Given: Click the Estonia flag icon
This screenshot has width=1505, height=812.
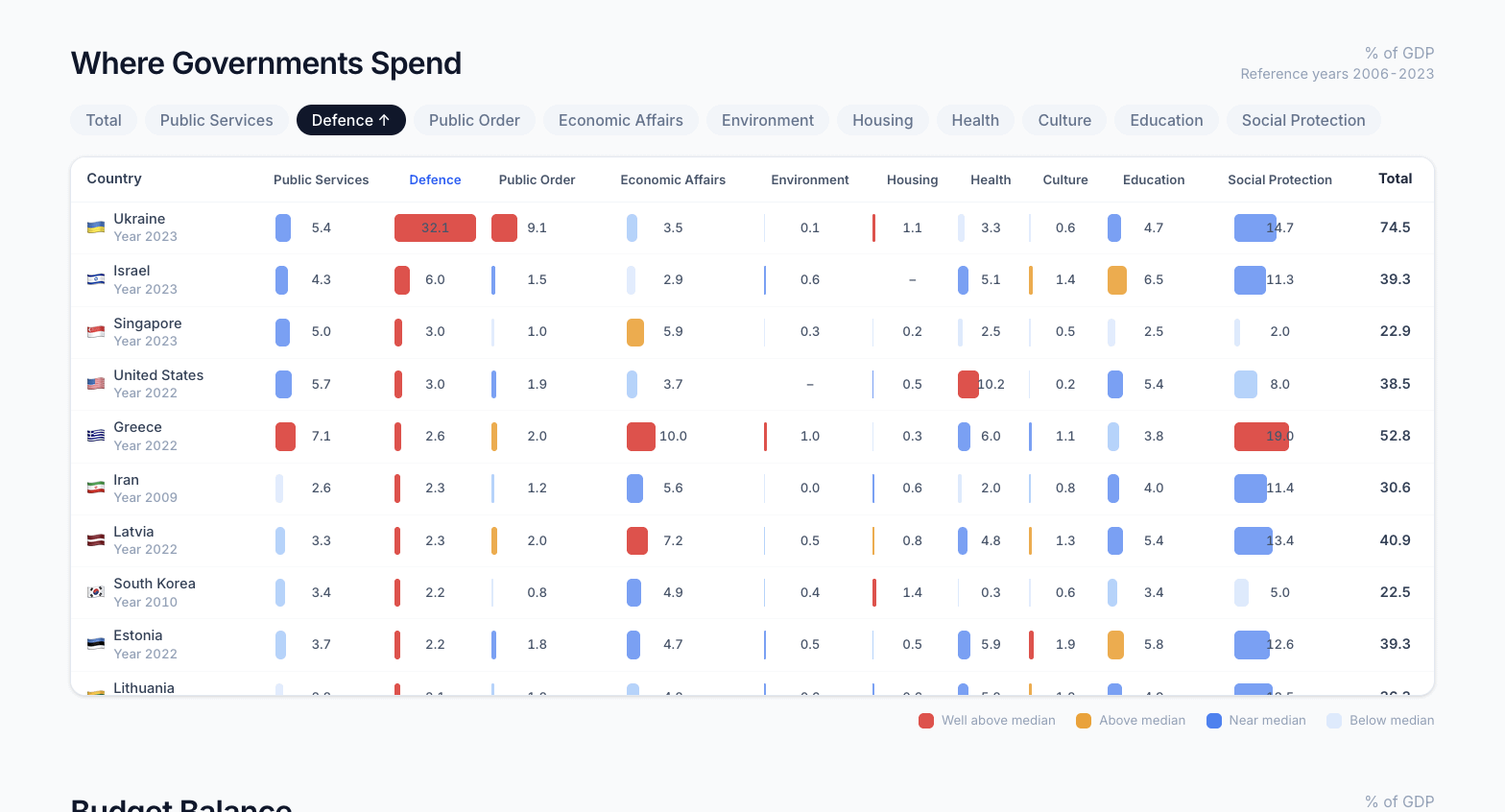Looking at the screenshot, I should coord(96,644).
